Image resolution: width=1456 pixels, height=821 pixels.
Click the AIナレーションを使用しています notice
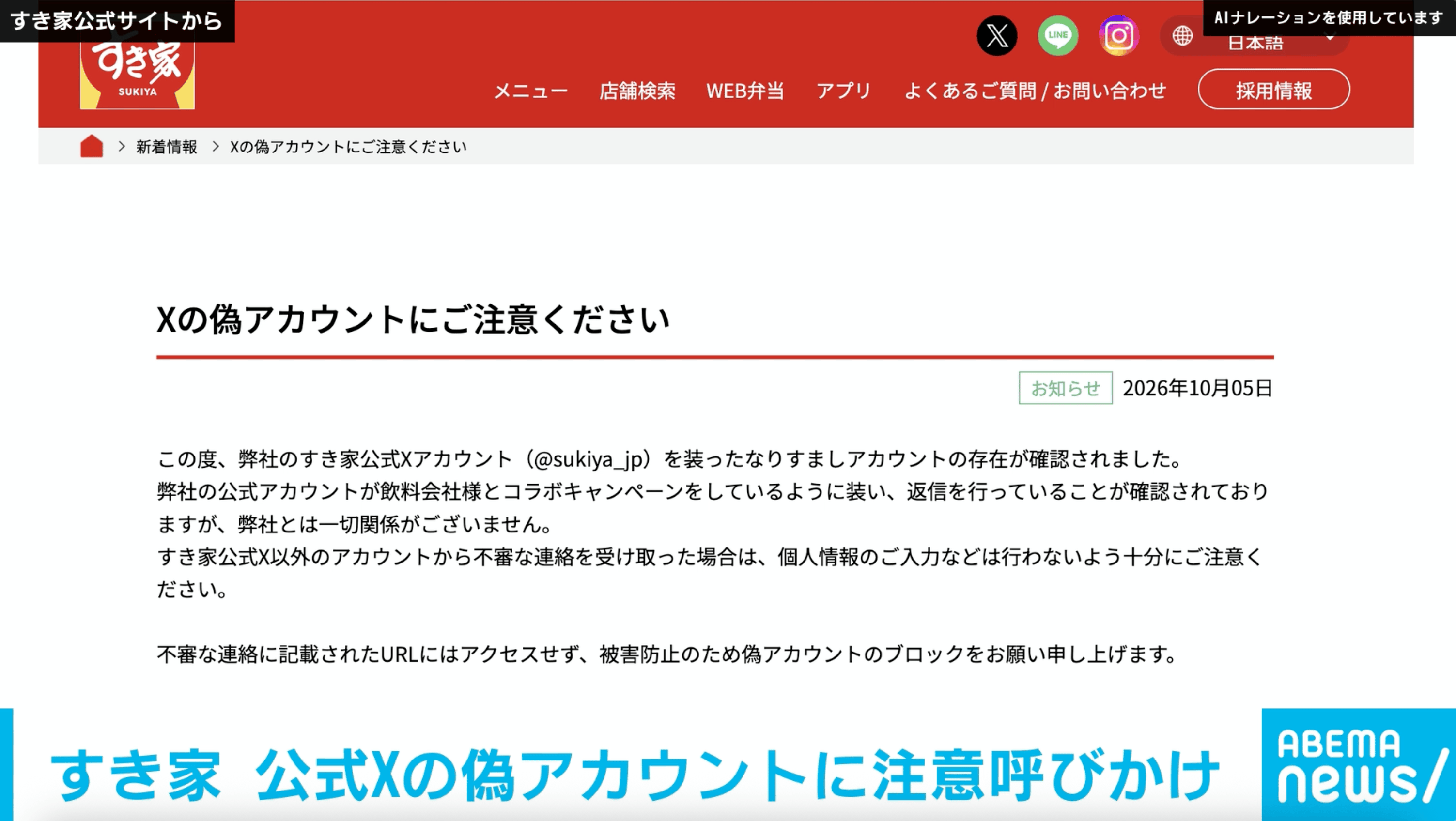[1329, 18]
